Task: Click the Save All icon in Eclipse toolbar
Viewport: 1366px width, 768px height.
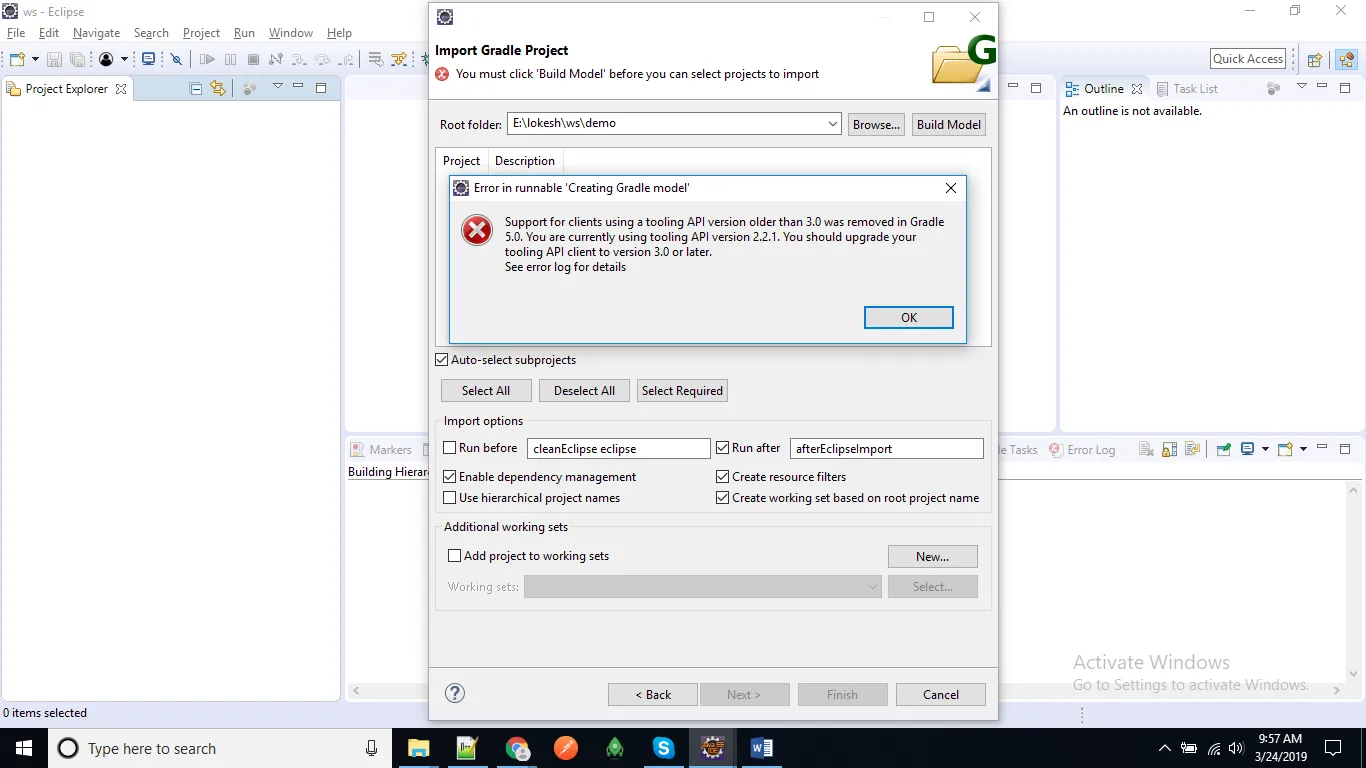Action: [76, 59]
